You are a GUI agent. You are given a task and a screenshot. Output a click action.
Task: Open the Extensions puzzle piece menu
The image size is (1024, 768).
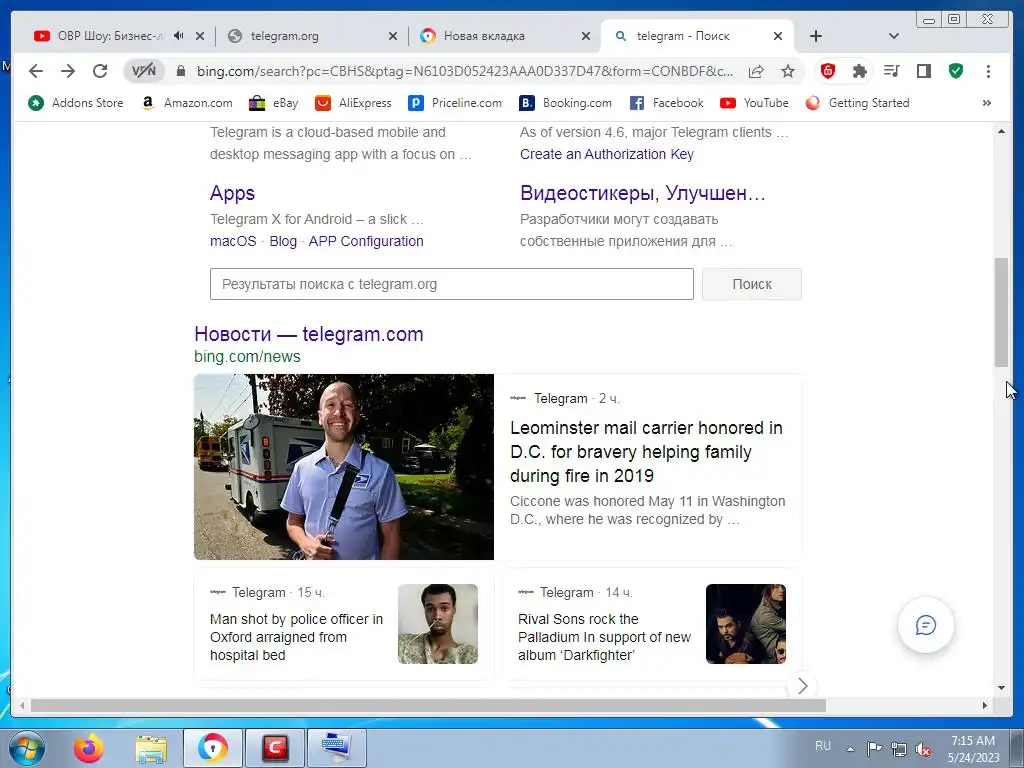[x=859, y=71]
